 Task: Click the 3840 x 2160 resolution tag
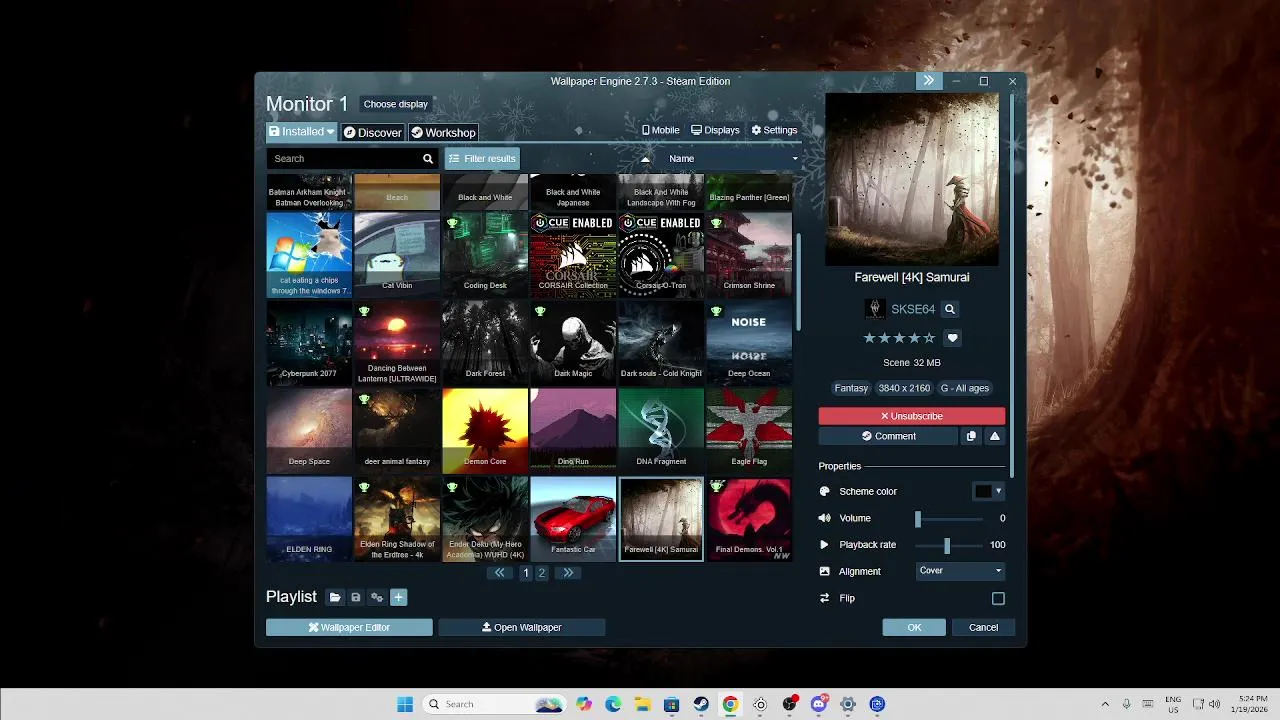[x=904, y=388]
